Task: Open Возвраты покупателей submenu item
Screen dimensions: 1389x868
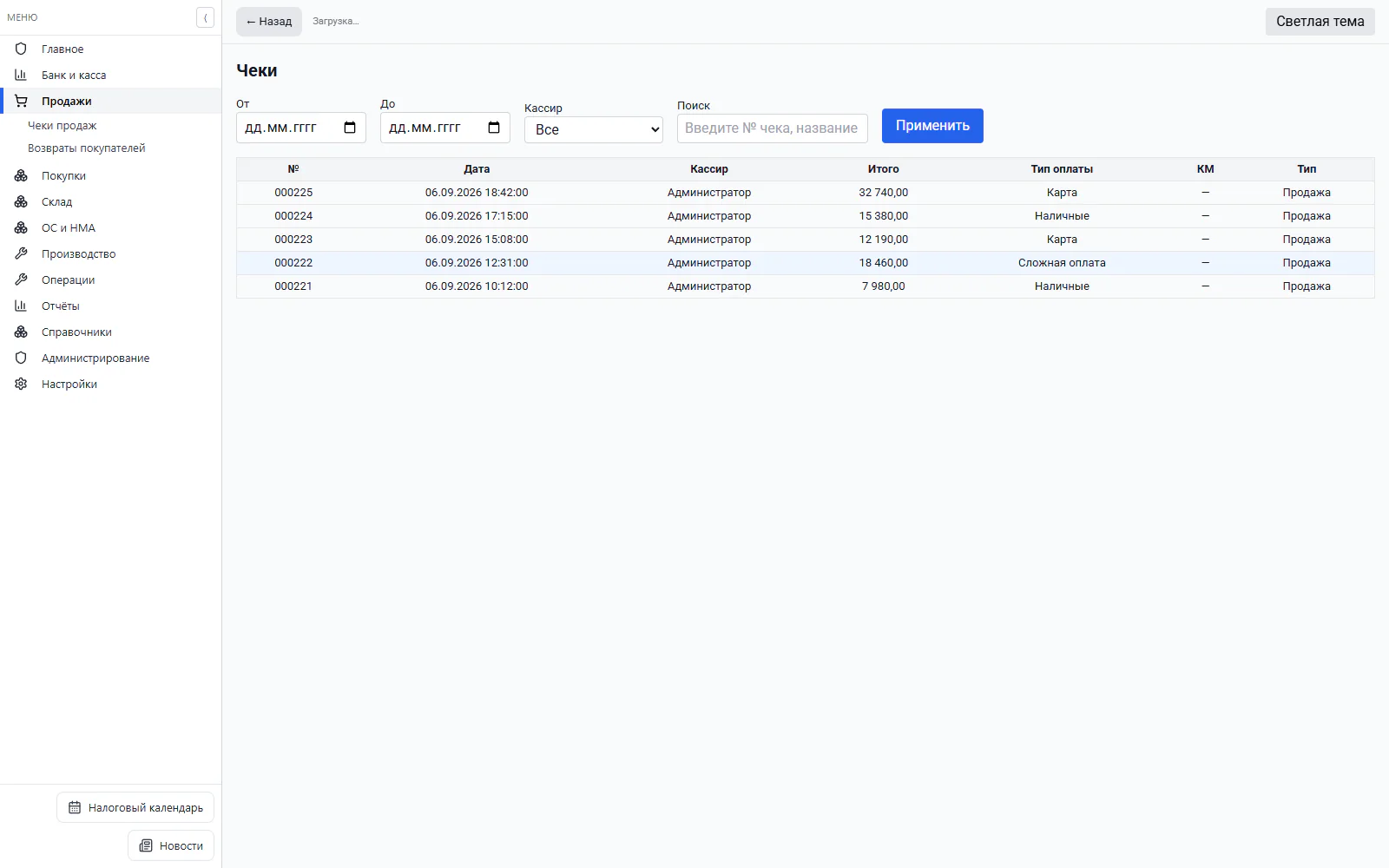Action: pos(87,148)
